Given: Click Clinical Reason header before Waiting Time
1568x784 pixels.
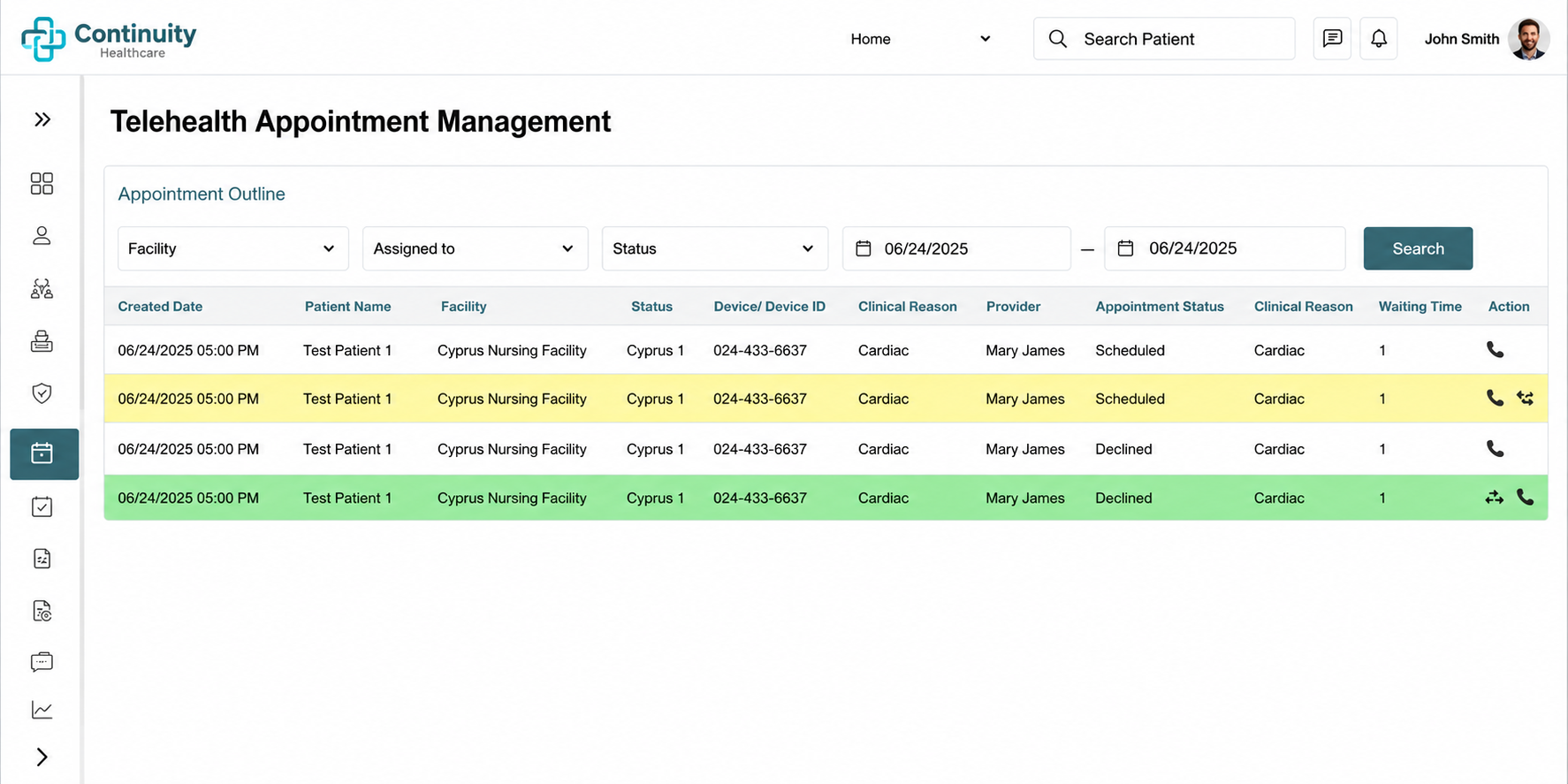Looking at the screenshot, I should [x=1303, y=307].
